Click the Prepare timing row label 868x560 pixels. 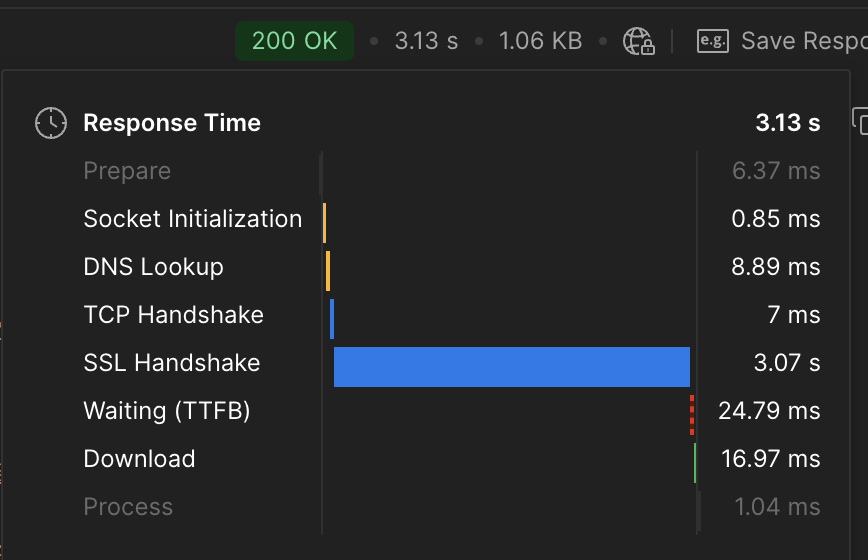coord(127,171)
